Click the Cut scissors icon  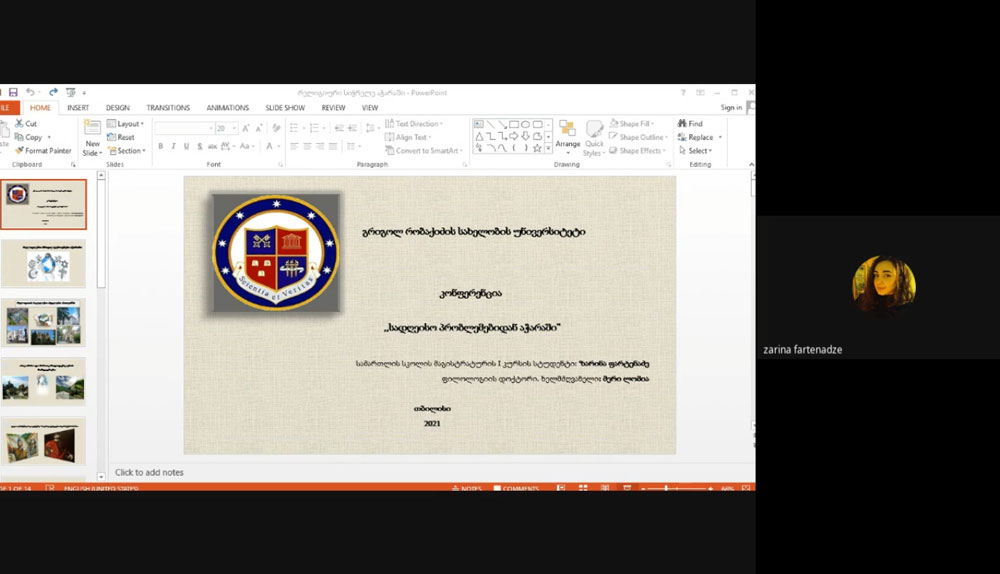click(x=25, y=124)
